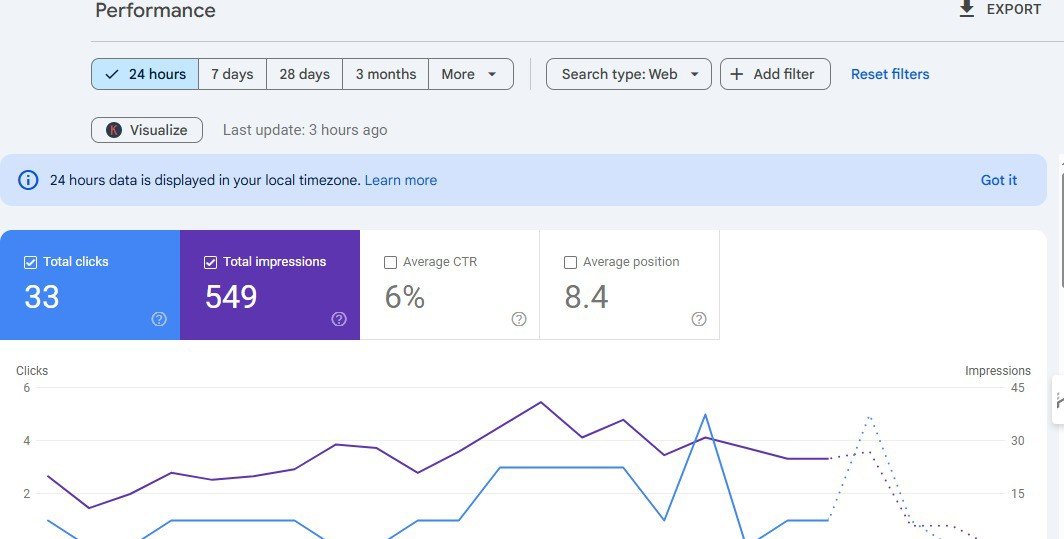Click the help icon on Total impressions card
The image size is (1064, 539).
coord(339,319)
